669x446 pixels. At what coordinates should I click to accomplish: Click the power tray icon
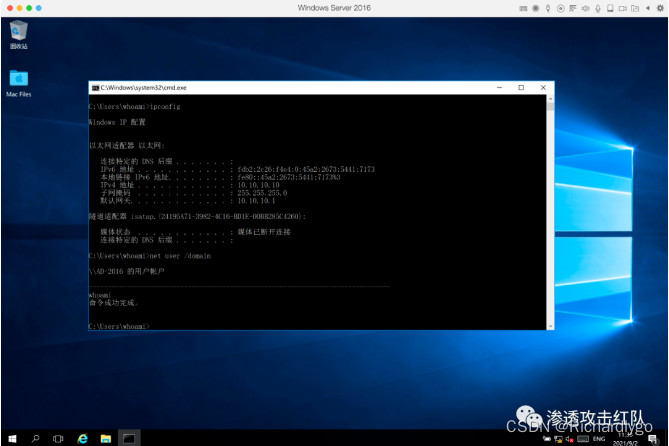click(x=547, y=438)
